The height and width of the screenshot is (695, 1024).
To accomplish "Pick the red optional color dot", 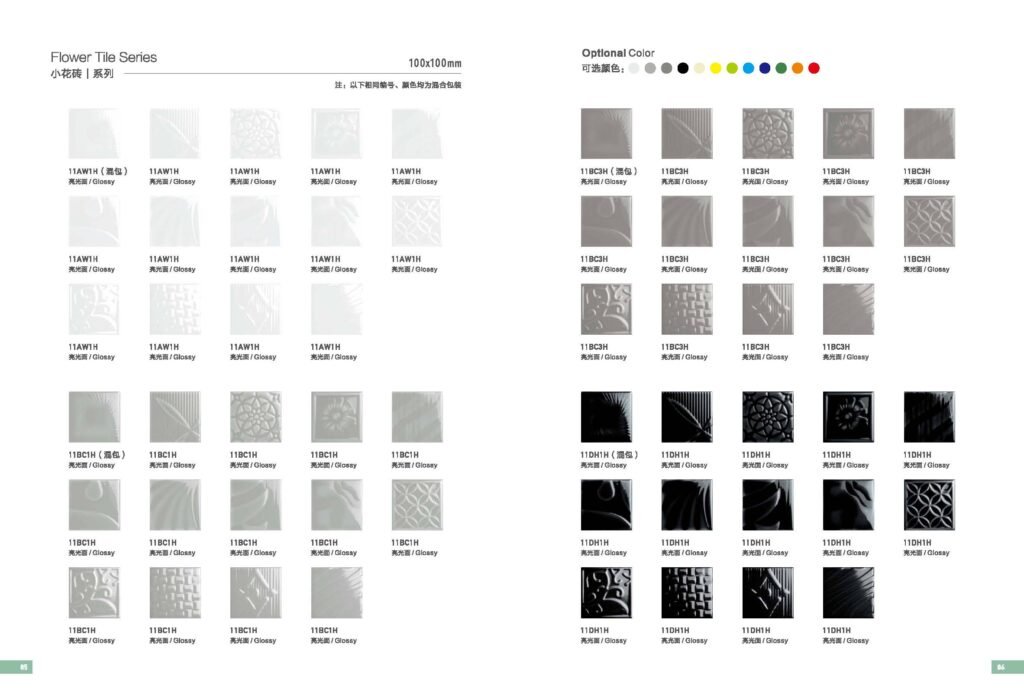I will (813, 68).
